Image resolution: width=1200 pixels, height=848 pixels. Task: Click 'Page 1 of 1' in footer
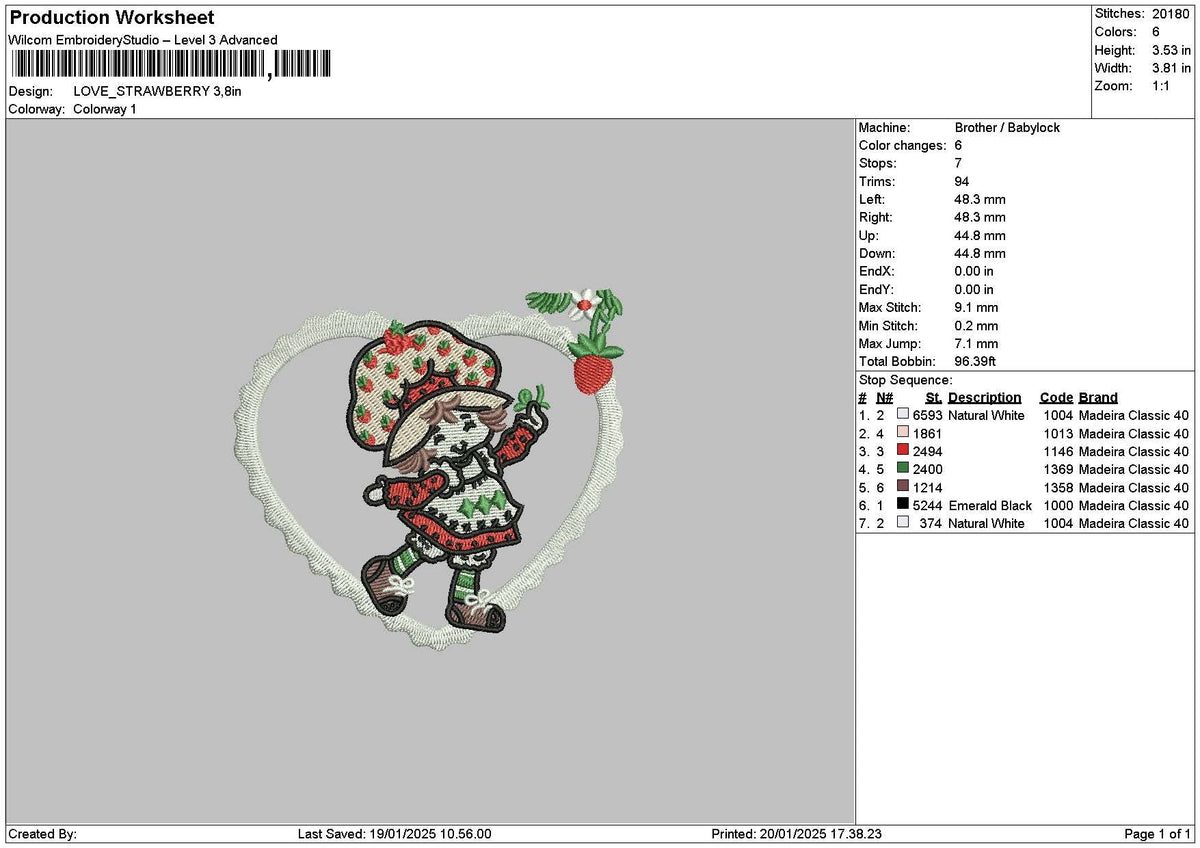1157,834
